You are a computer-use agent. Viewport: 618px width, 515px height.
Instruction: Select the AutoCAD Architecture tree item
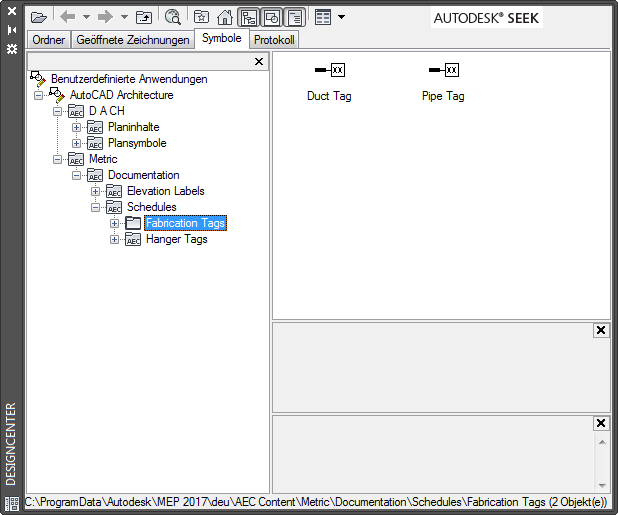click(121, 95)
